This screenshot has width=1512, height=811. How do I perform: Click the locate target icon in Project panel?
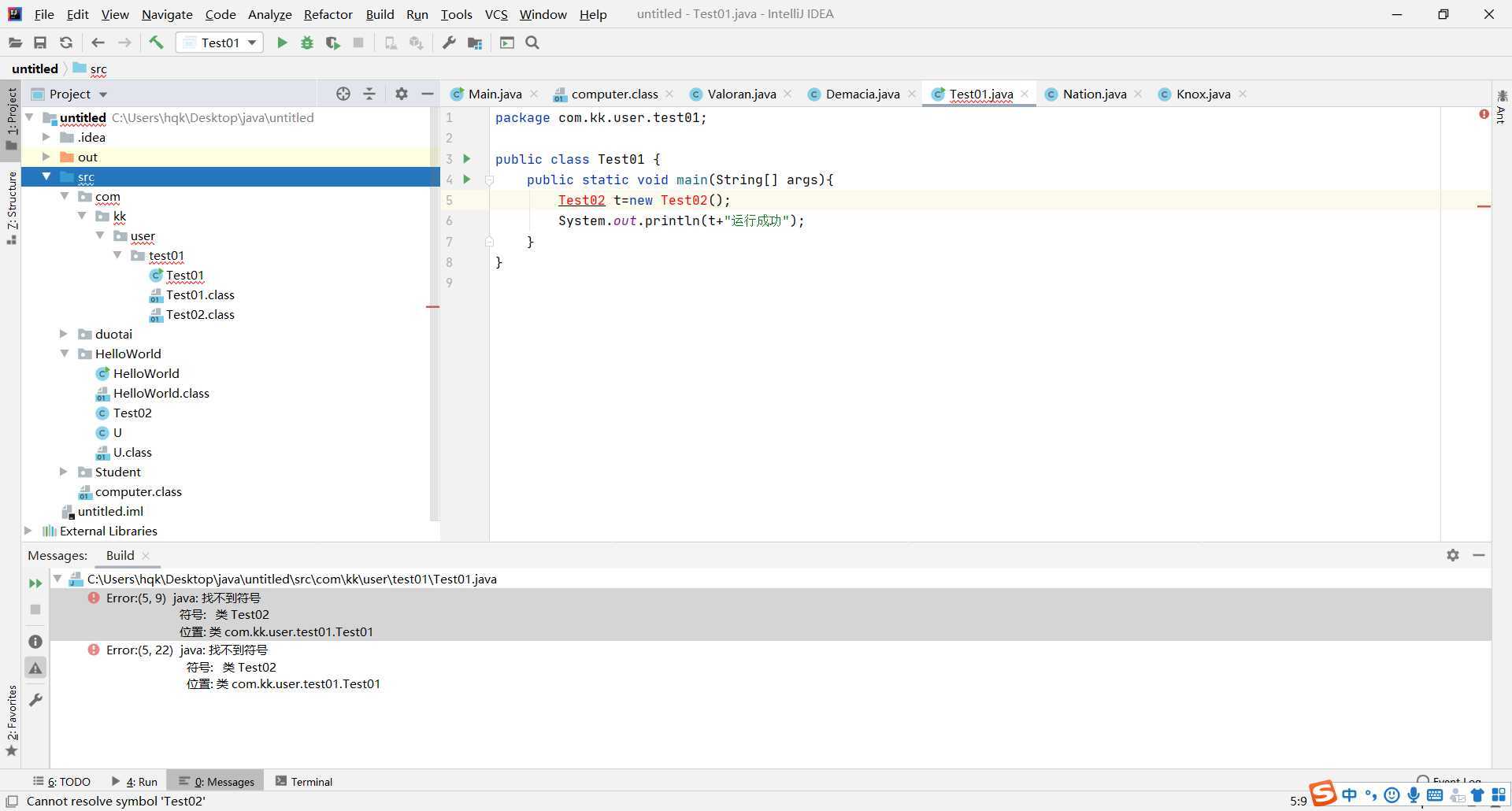pyautogui.click(x=343, y=94)
